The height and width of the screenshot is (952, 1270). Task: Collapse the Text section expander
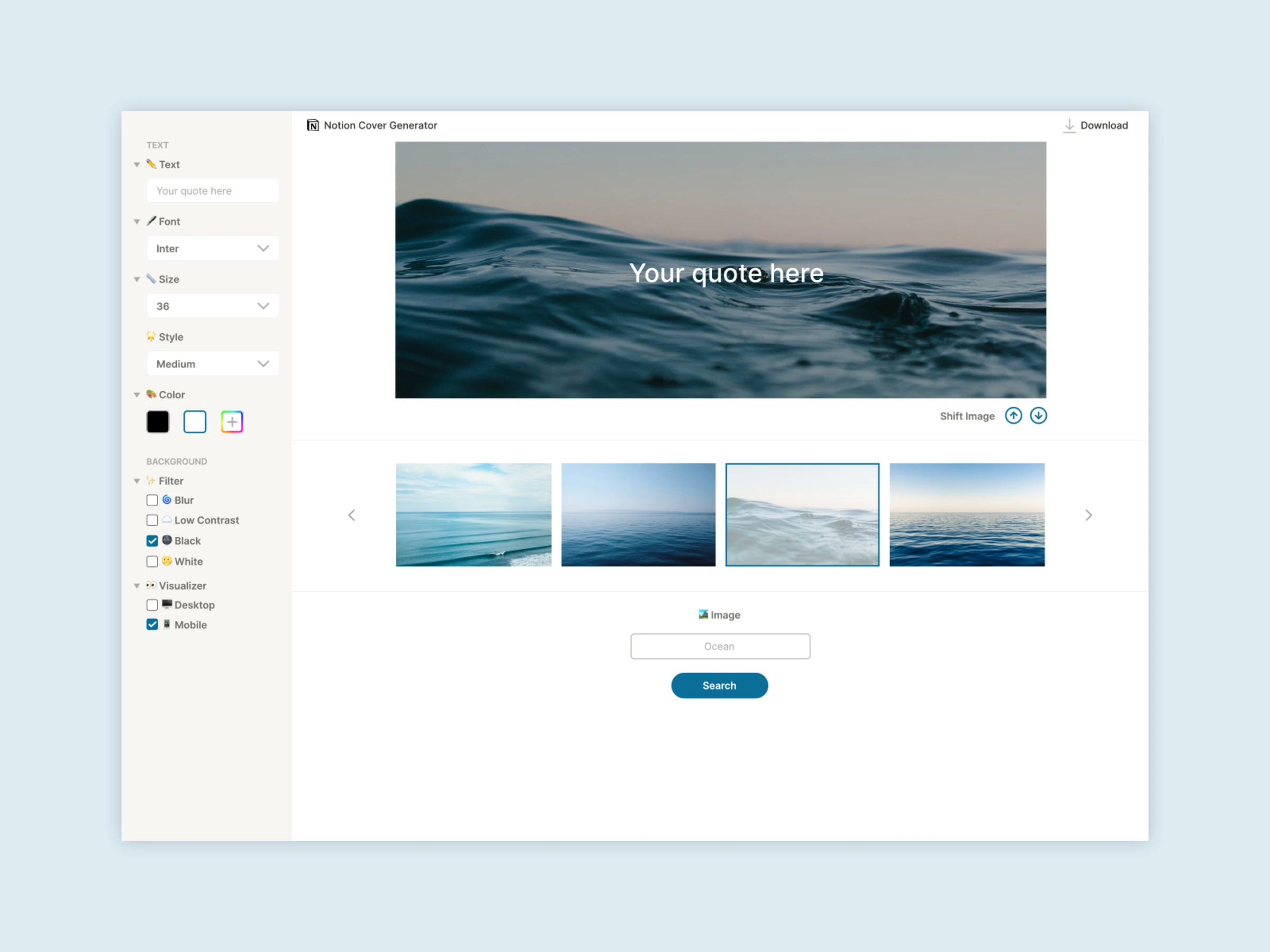pos(137,165)
